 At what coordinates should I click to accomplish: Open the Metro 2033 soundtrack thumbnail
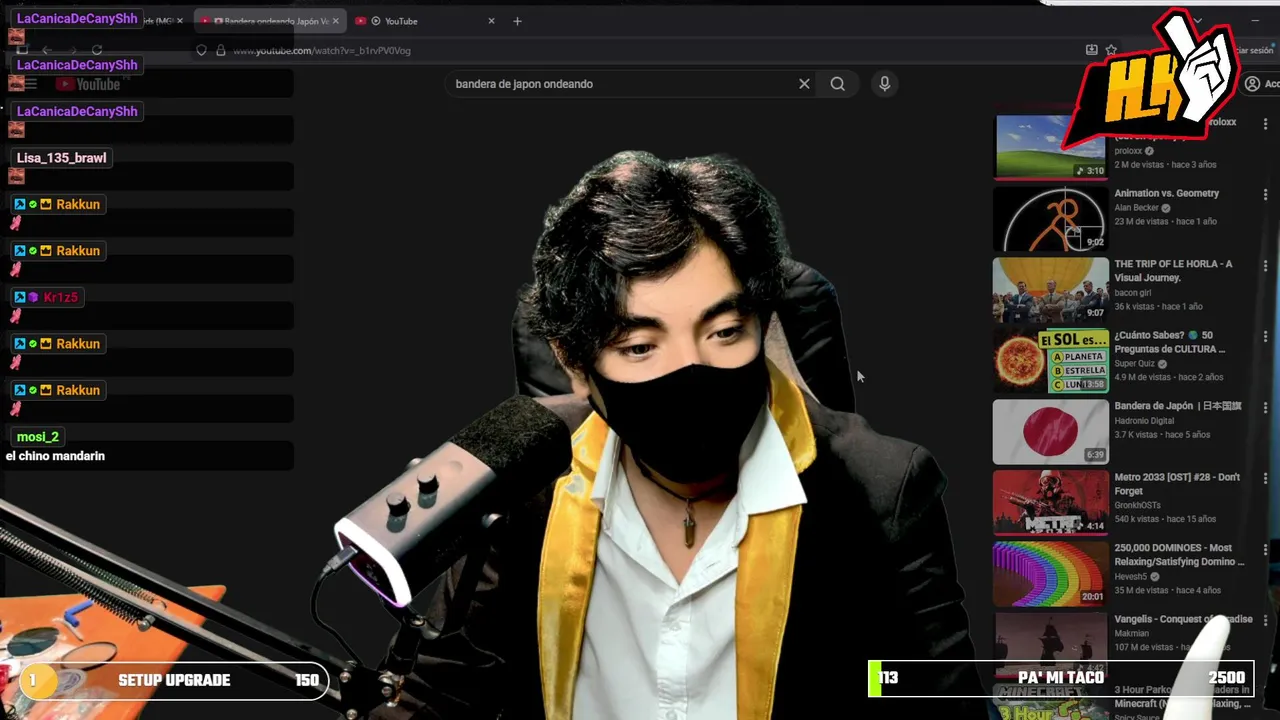[x=1050, y=503]
